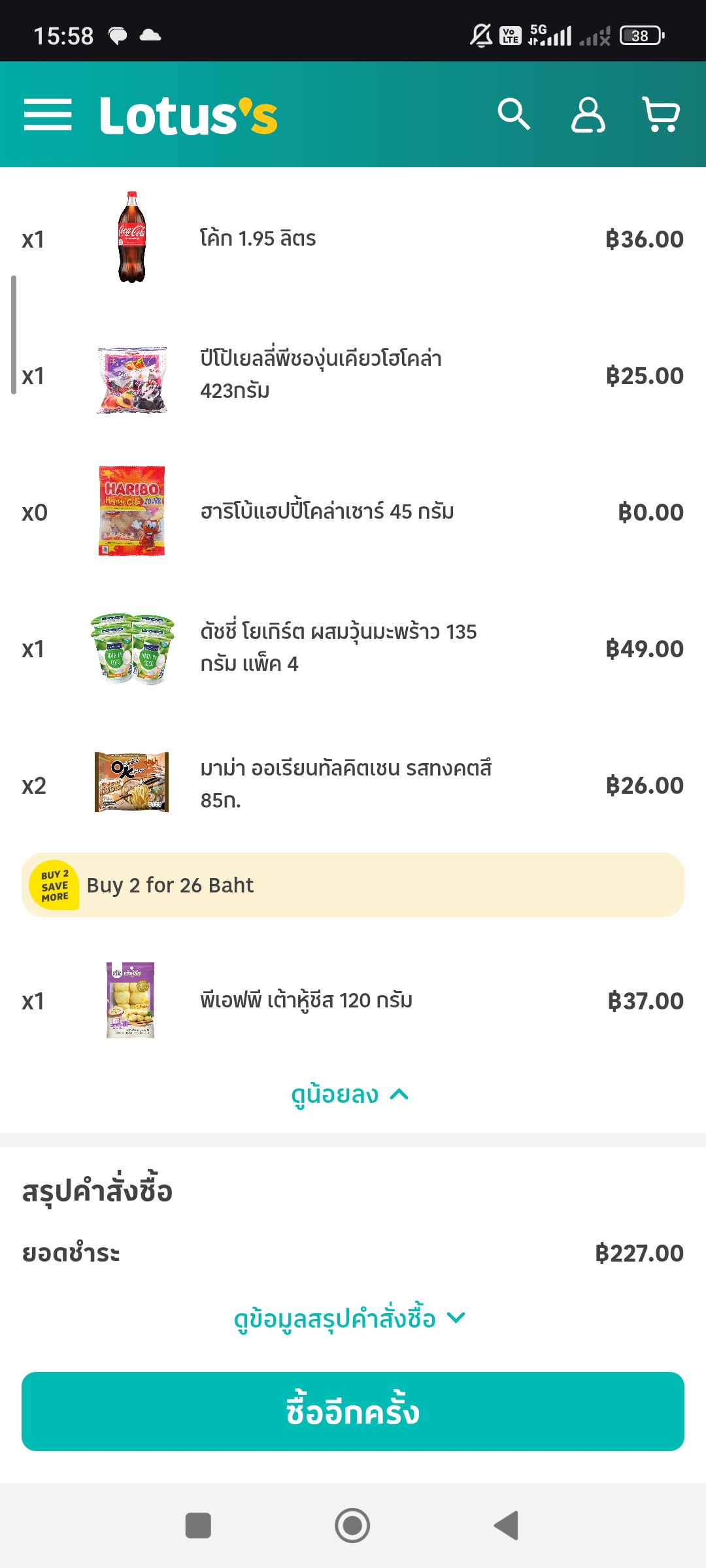Viewport: 706px width, 1568px height.
Task: Tap the search magnifier icon
Action: 514,115
